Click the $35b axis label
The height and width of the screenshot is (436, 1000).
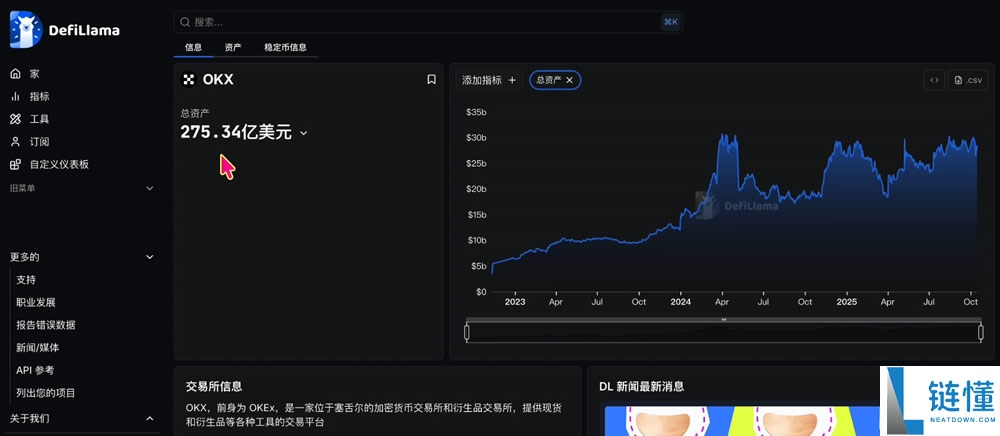pos(476,112)
